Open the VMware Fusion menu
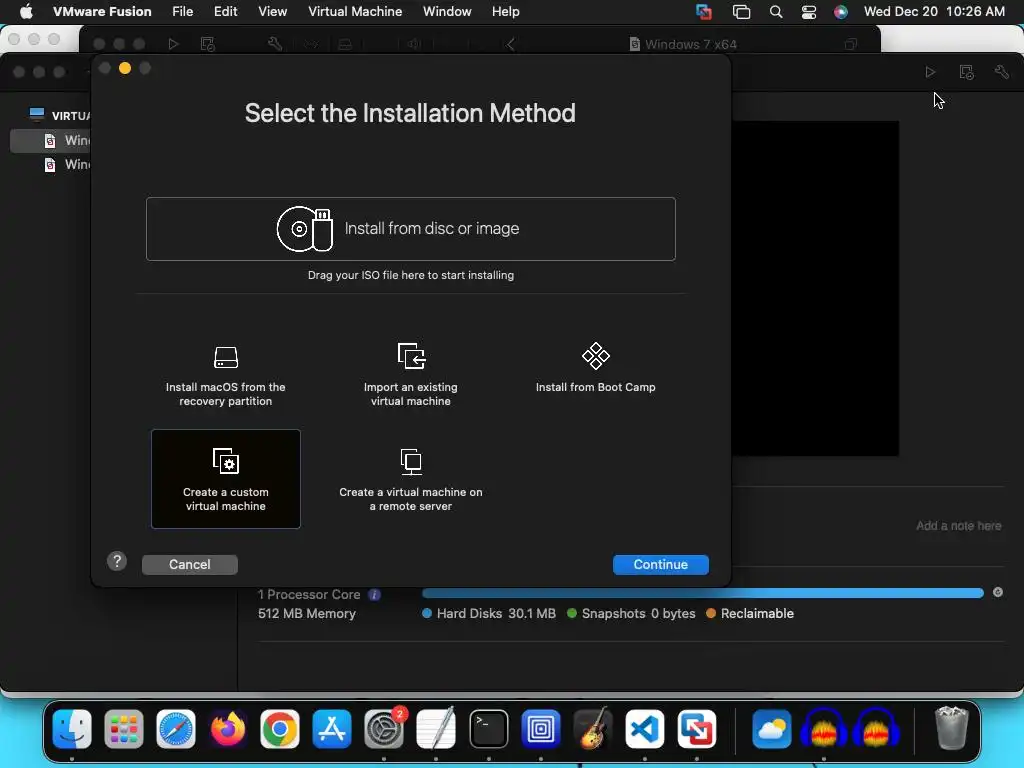The height and width of the screenshot is (768, 1024). tap(102, 11)
